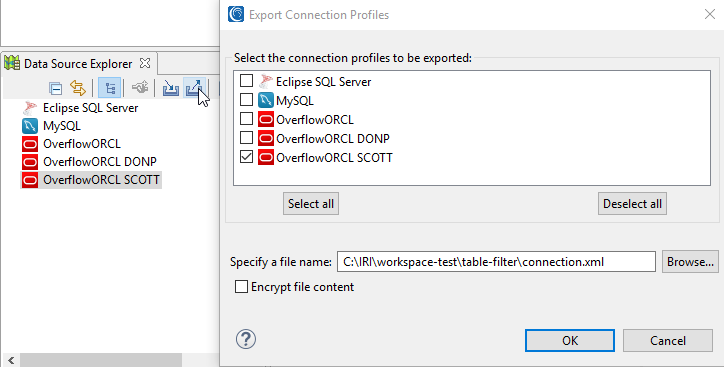Click the explorer horizontal scrollbar thumb
The width and height of the screenshot is (724, 367).
point(101,360)
